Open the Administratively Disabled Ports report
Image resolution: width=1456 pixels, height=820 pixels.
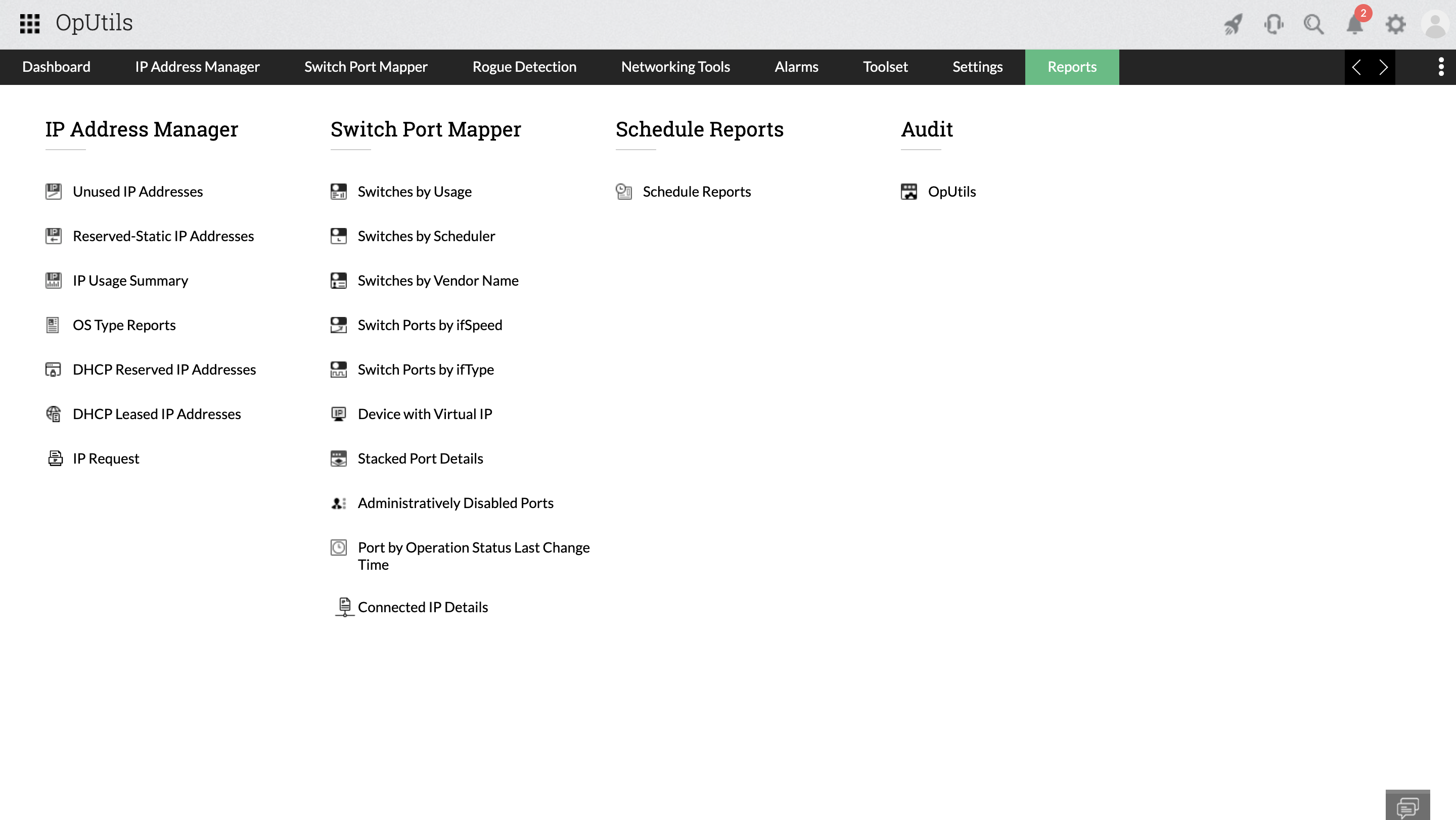point(455,502)
